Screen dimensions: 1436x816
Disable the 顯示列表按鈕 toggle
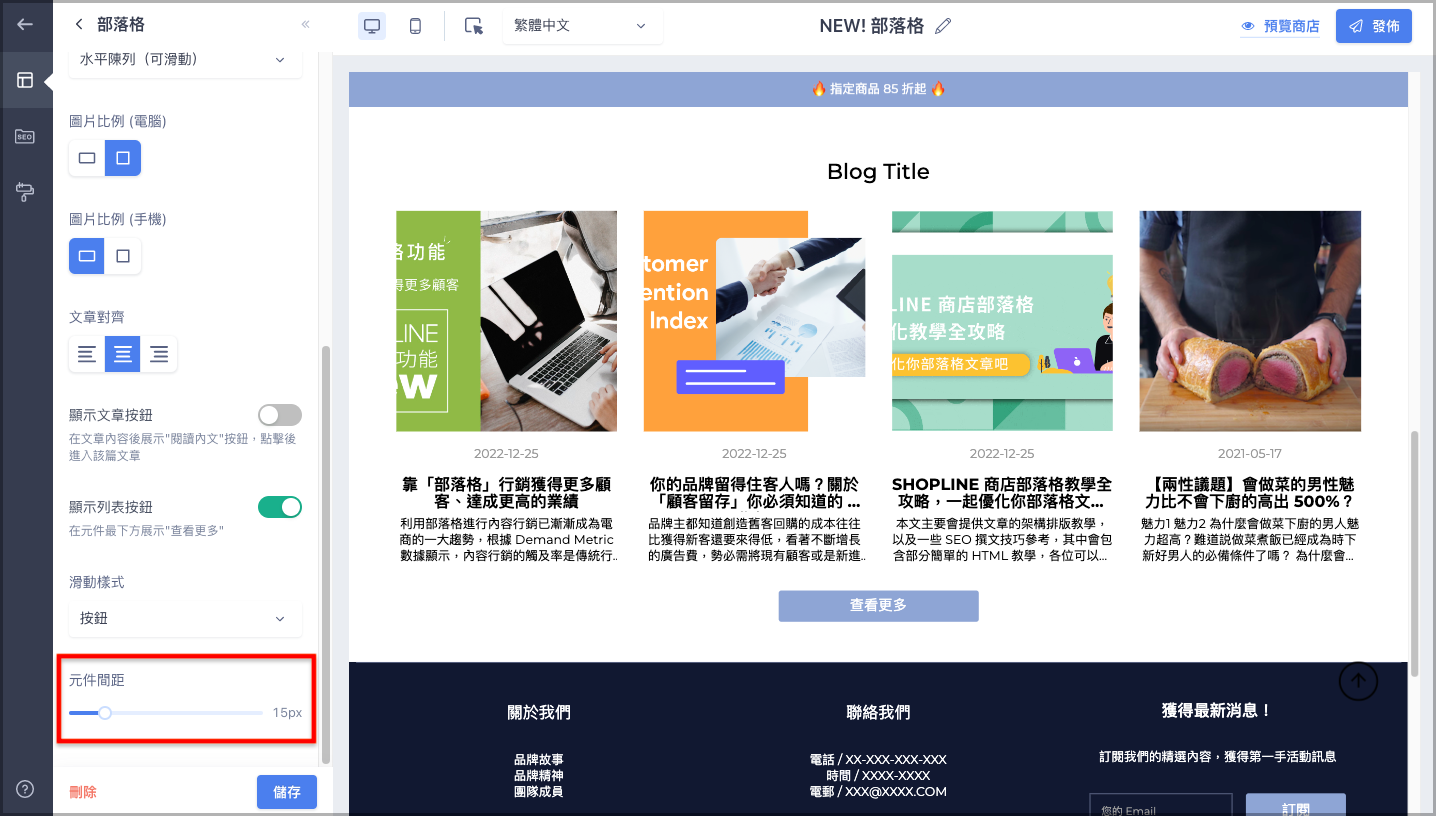[280, 507]
